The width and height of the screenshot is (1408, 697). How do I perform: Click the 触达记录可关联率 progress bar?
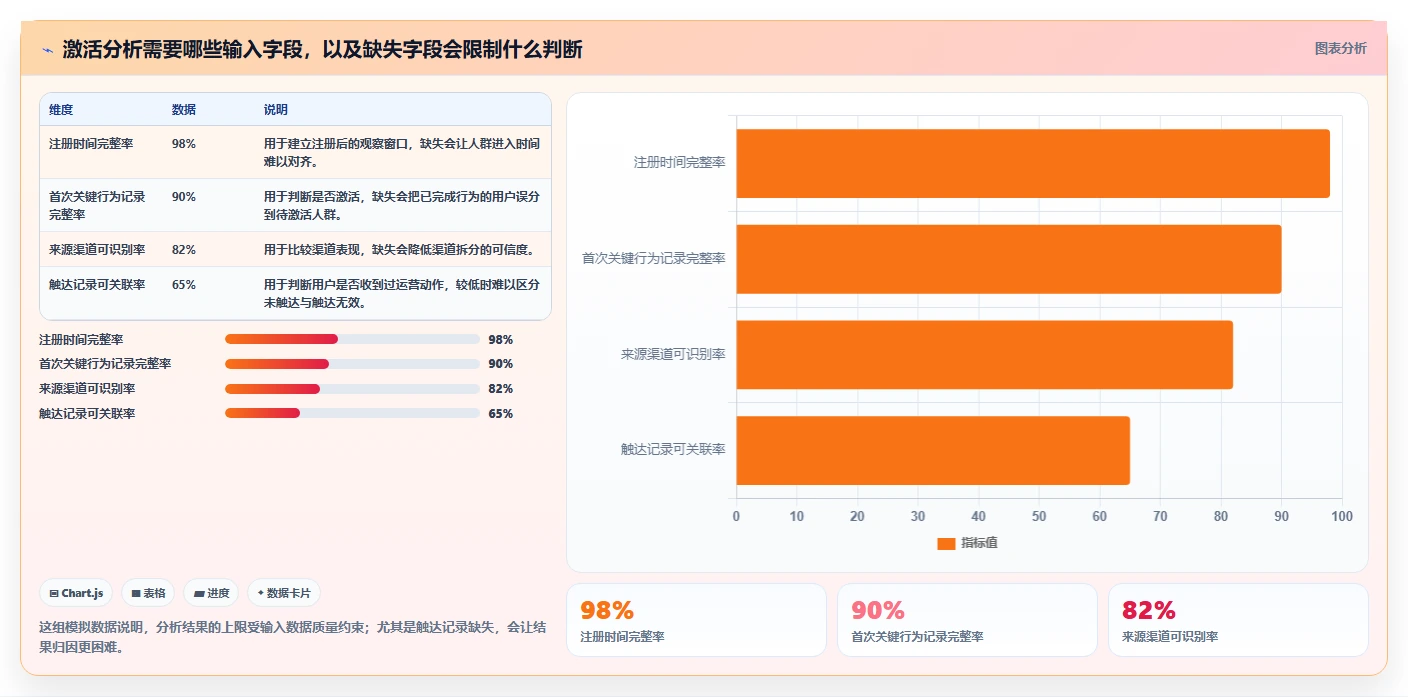(x=352, y=414)
